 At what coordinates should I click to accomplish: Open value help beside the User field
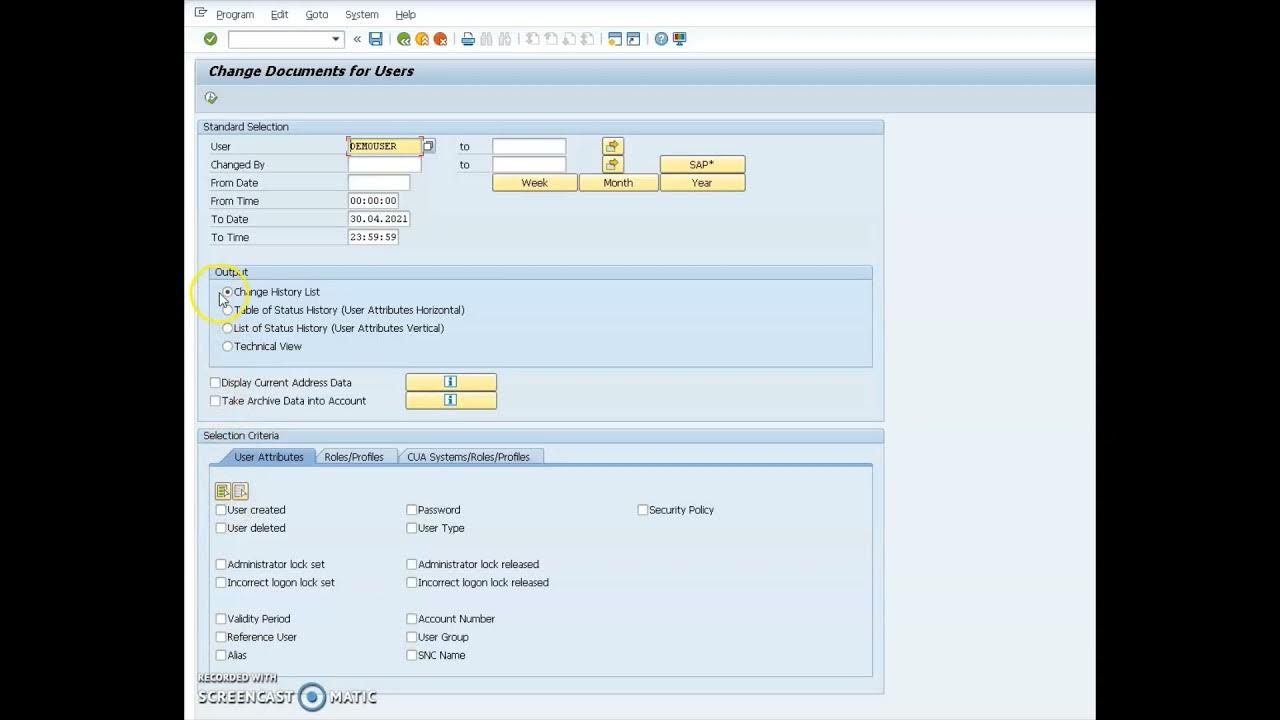pyautogui.click(x=428, y=146)
